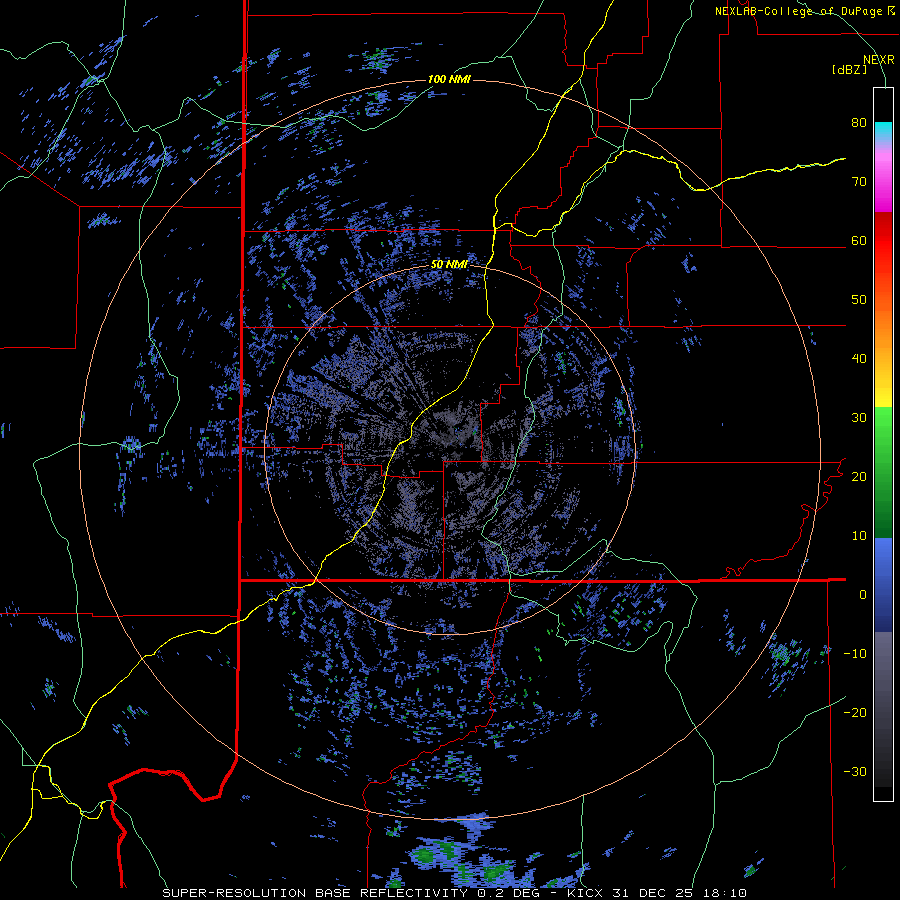Click the 100 NMI range ring label

pos(449,79)
